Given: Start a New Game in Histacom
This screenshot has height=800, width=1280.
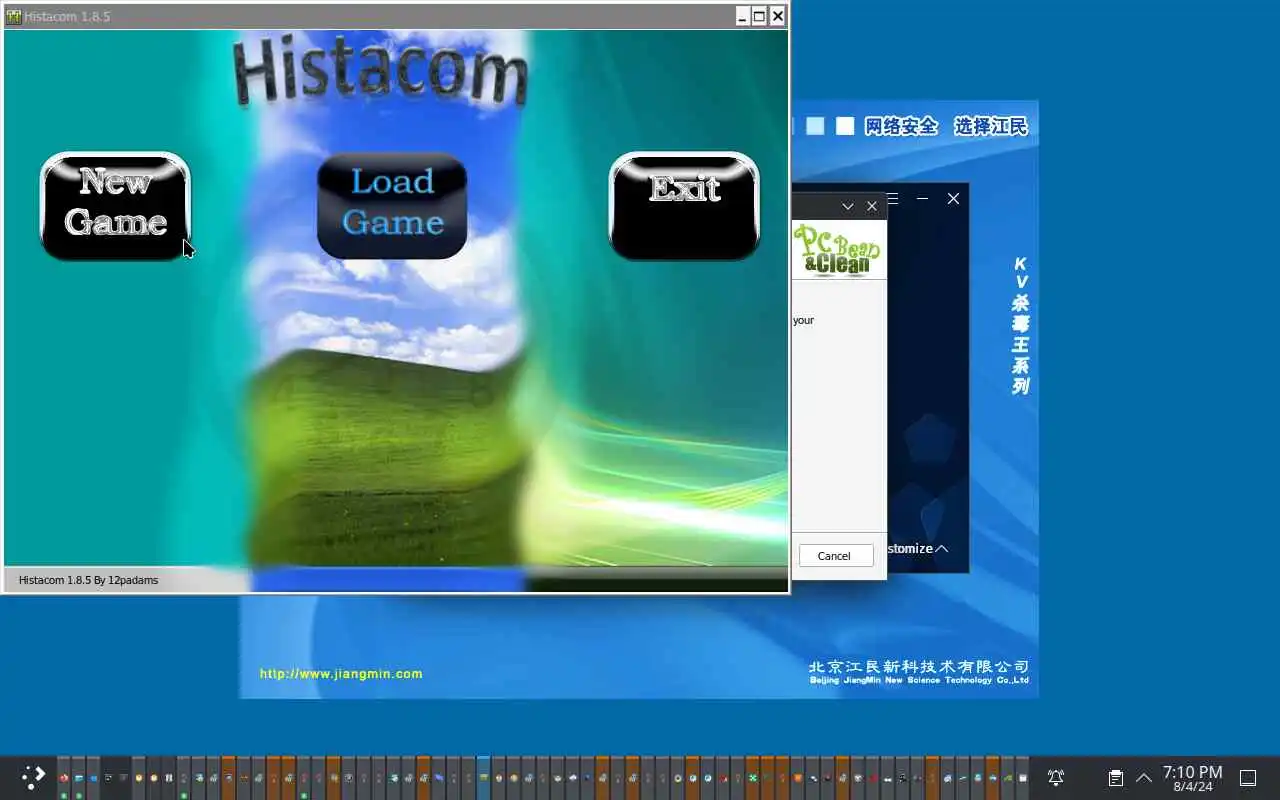Looking at the screenshot, I should point(115,206).
